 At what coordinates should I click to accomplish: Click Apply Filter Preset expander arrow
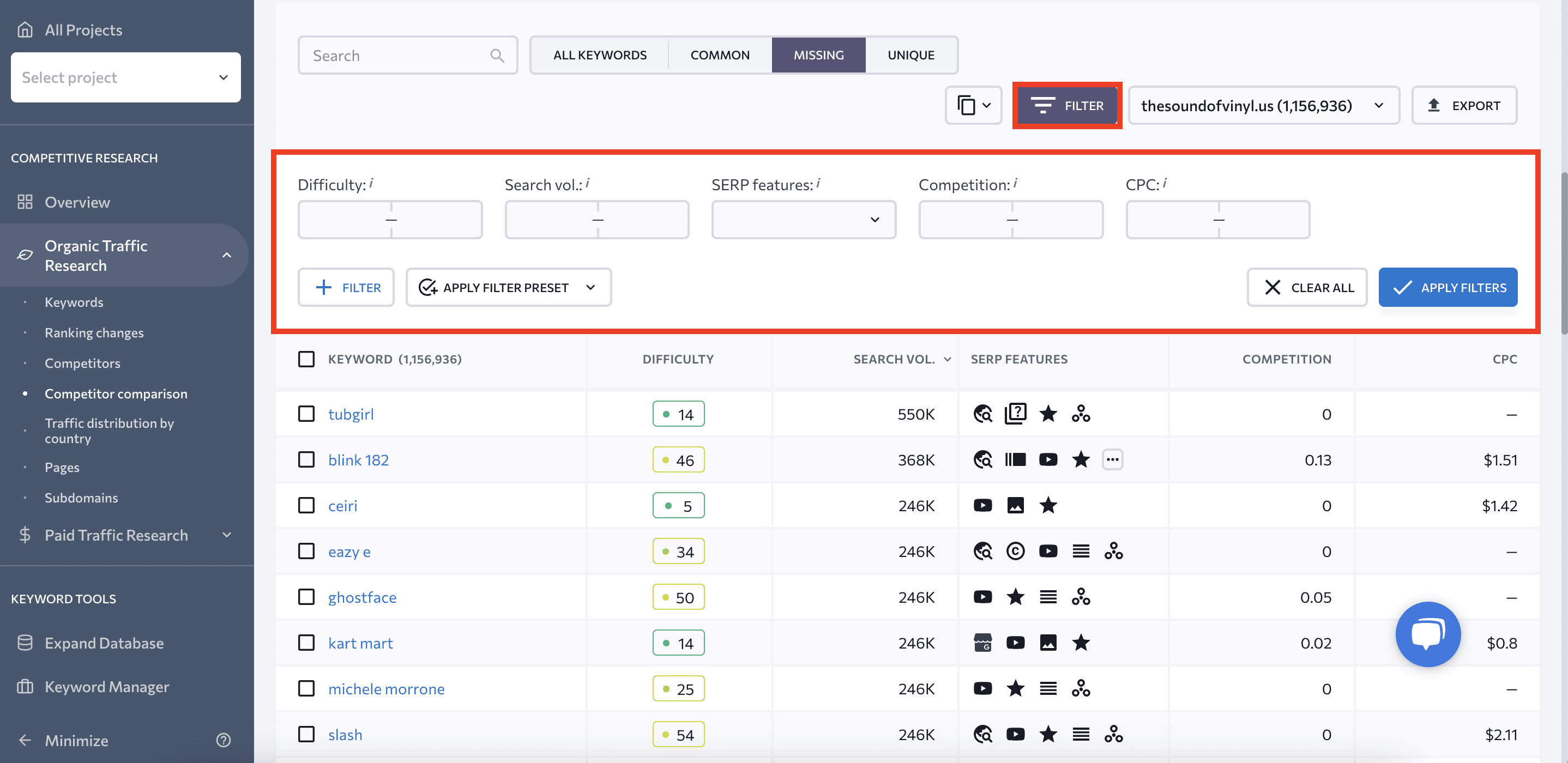(592, 287)
